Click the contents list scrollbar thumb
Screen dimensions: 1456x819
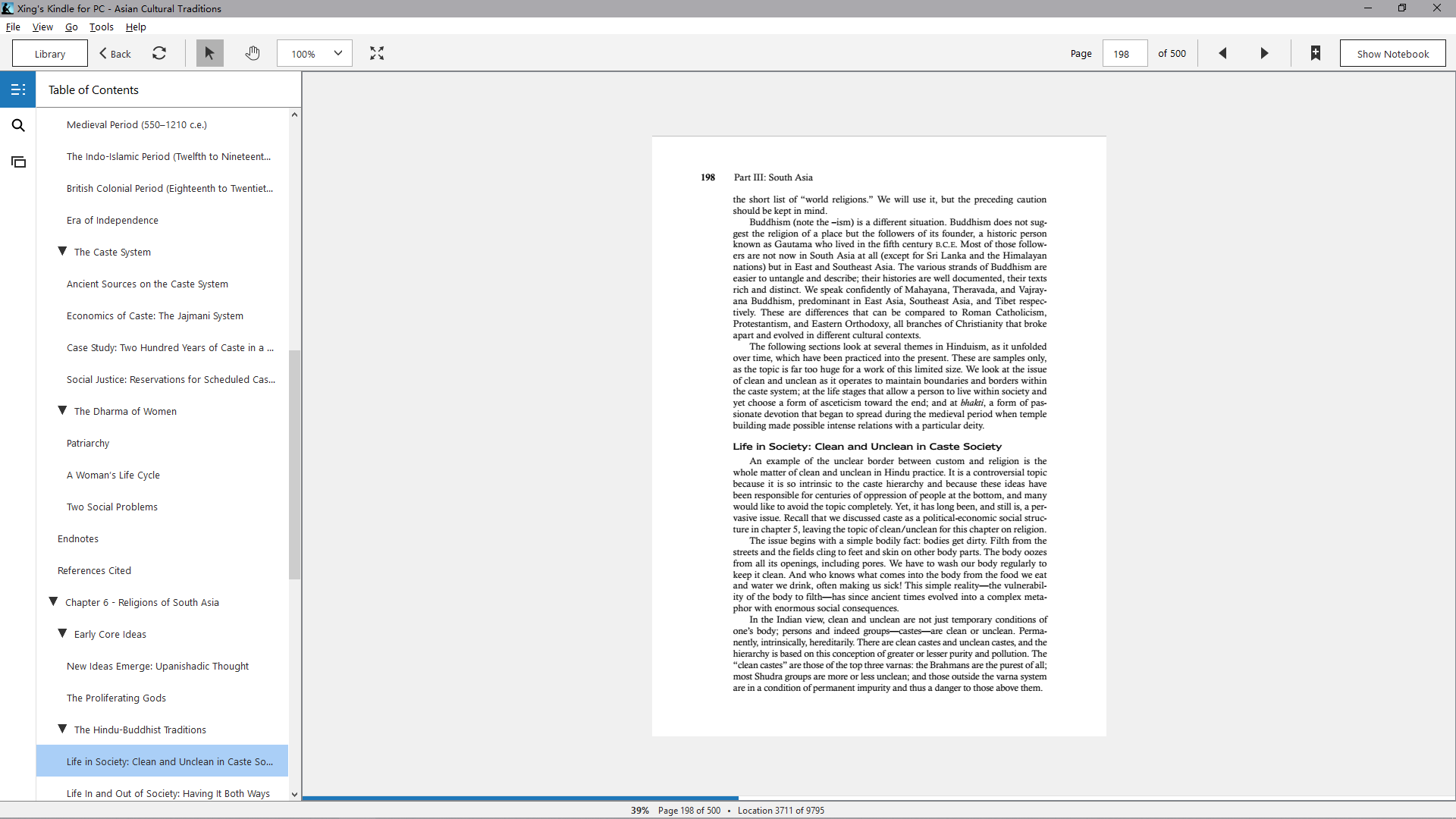click(294, 465)
